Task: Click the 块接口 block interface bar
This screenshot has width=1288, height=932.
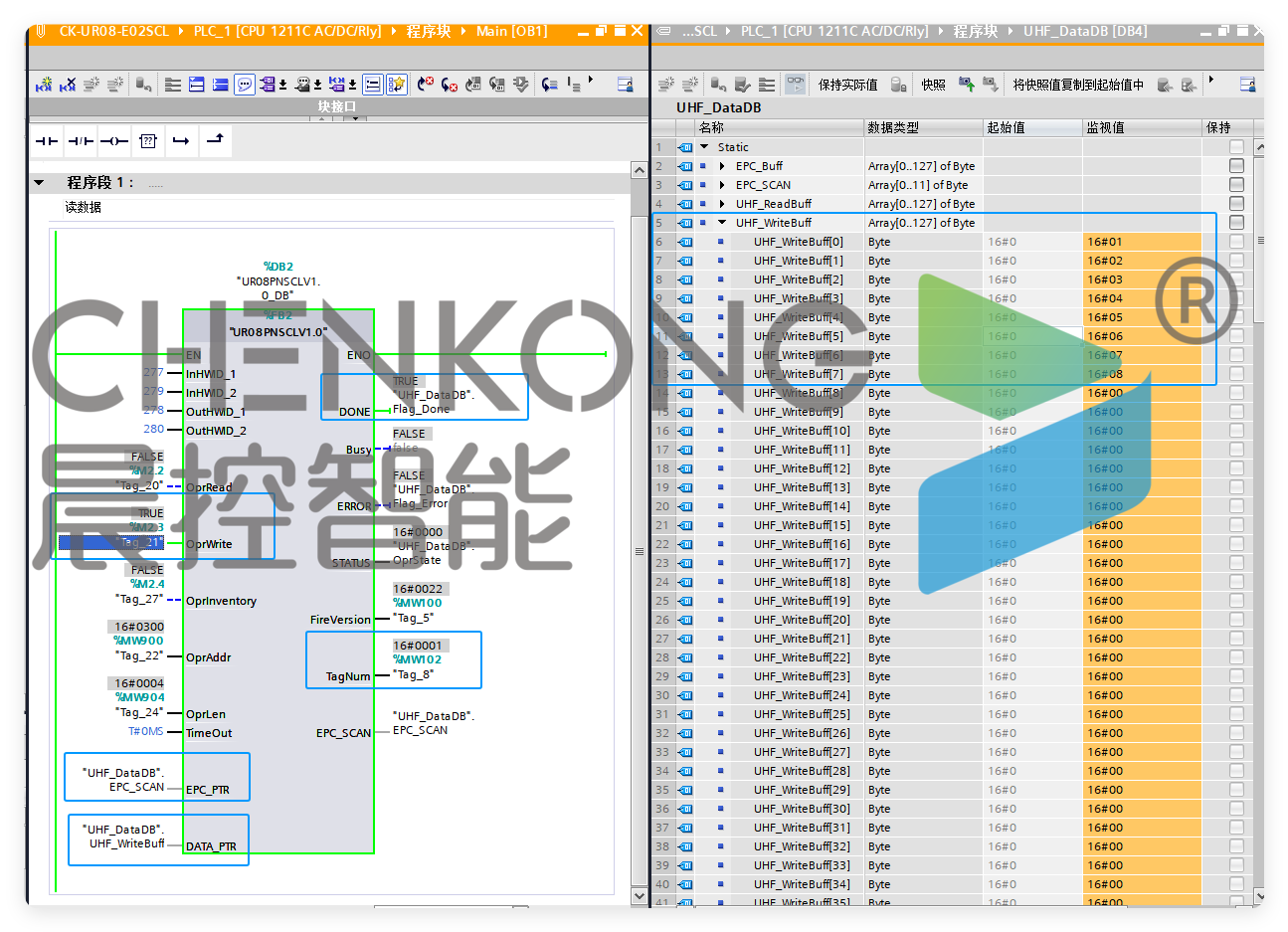Action: 337,106
